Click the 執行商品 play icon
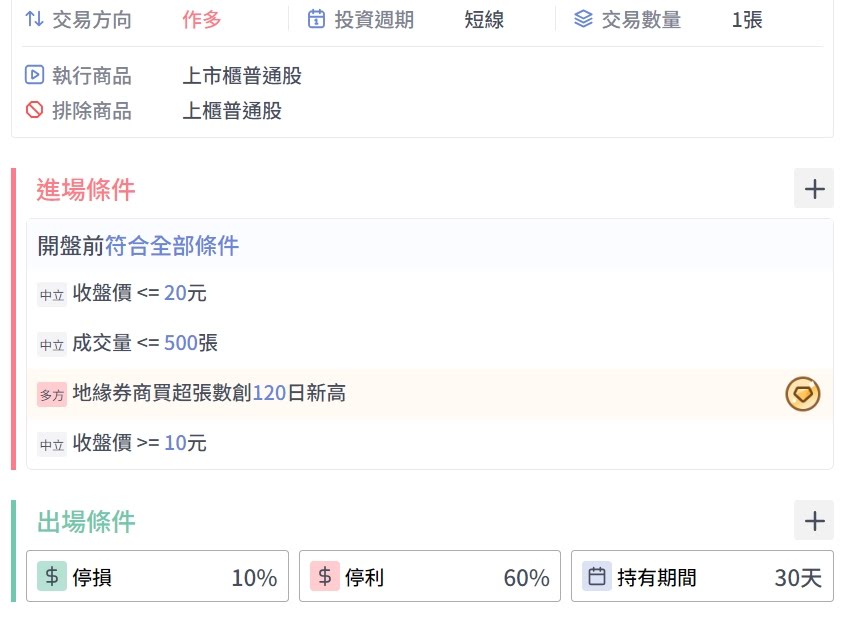The height and width of the screenshot is (621, 850). 34,75
